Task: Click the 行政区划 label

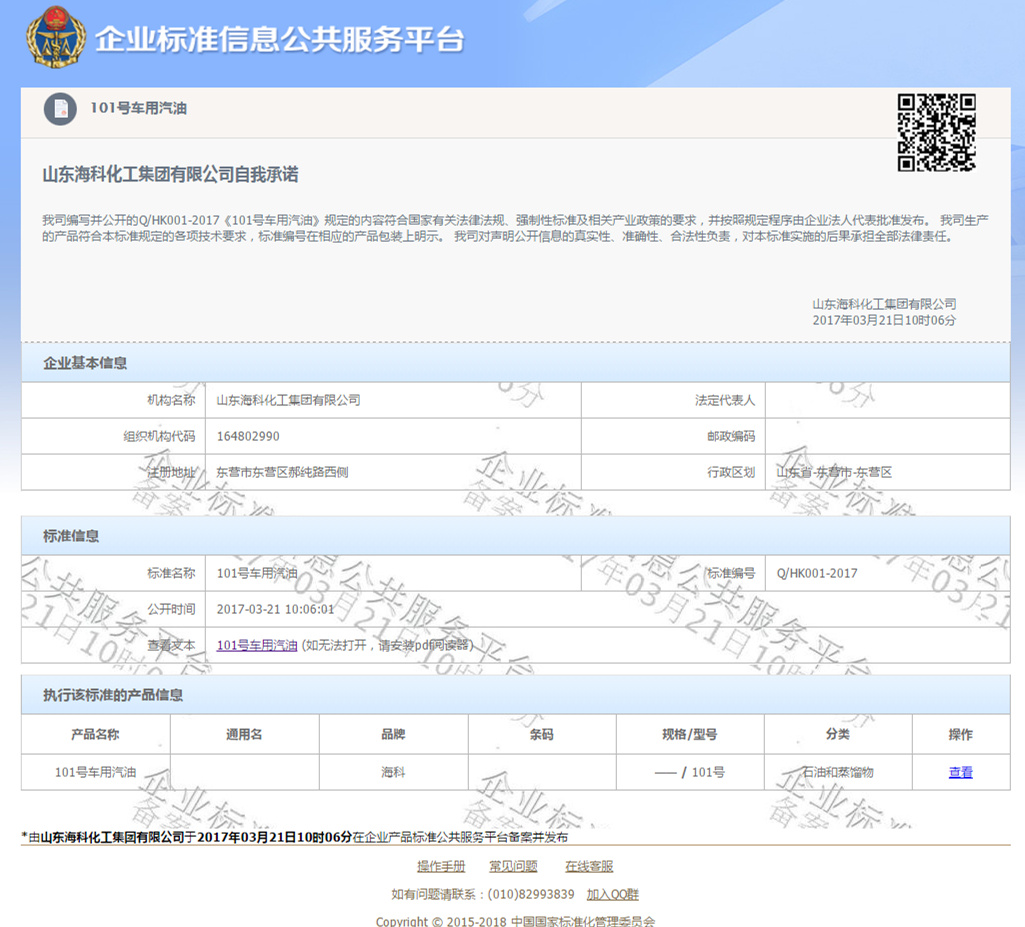Action: (x=731, y=472)
